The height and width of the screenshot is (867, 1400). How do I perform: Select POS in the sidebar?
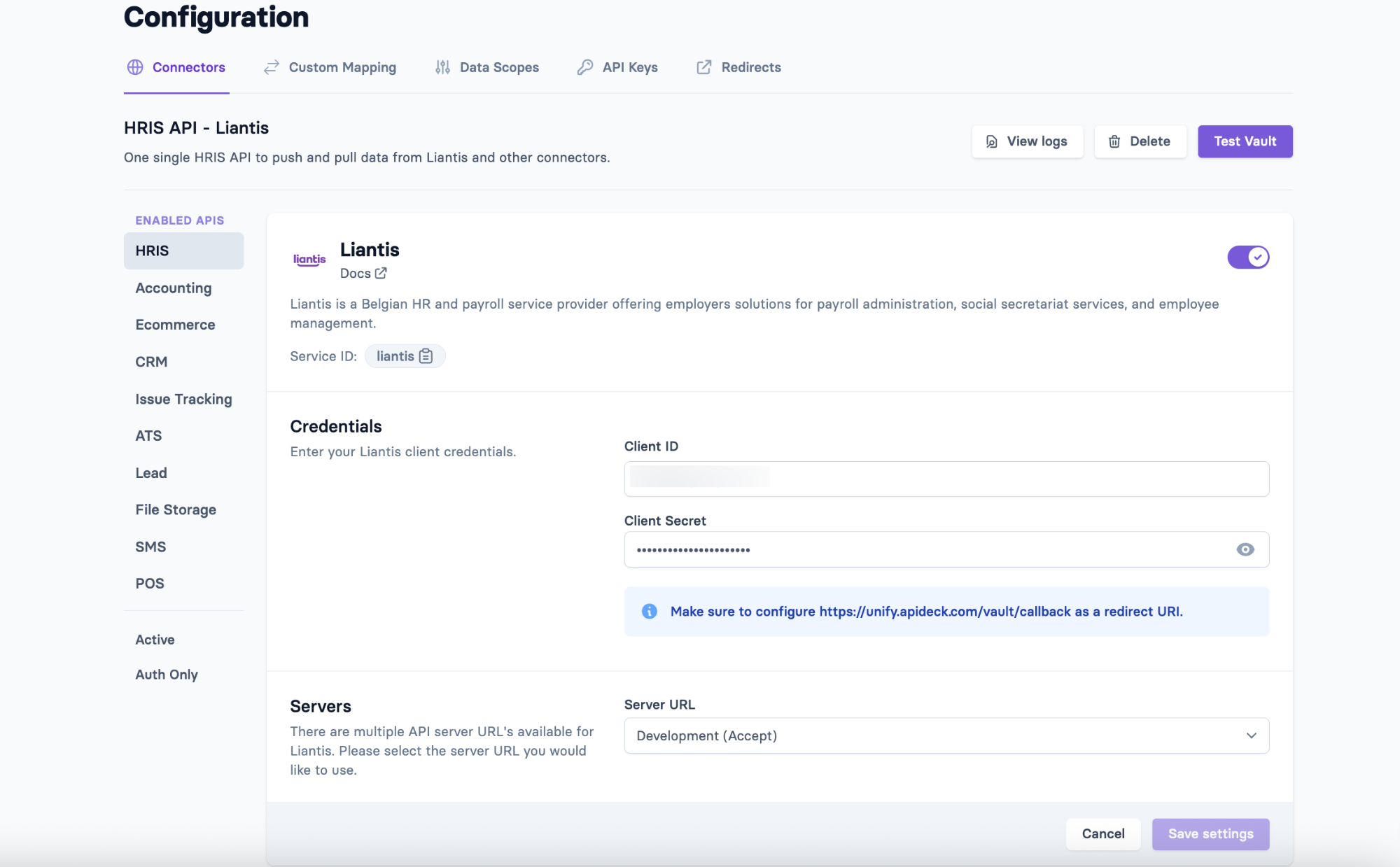(x=150, y=583)
